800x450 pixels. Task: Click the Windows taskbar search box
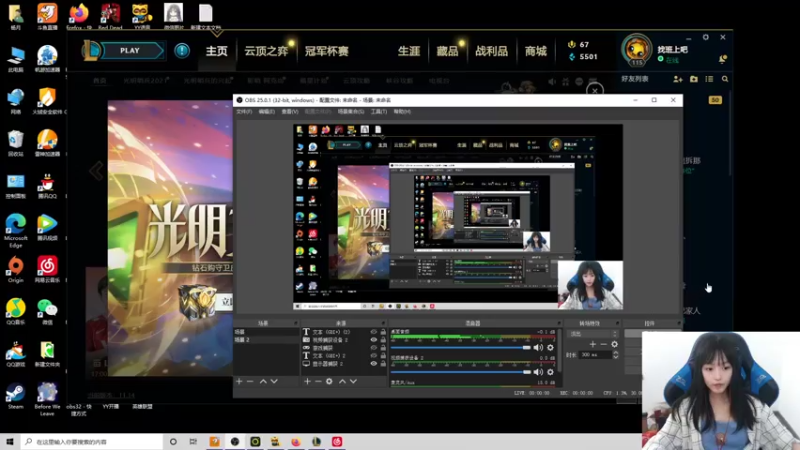tap(92, 442)
